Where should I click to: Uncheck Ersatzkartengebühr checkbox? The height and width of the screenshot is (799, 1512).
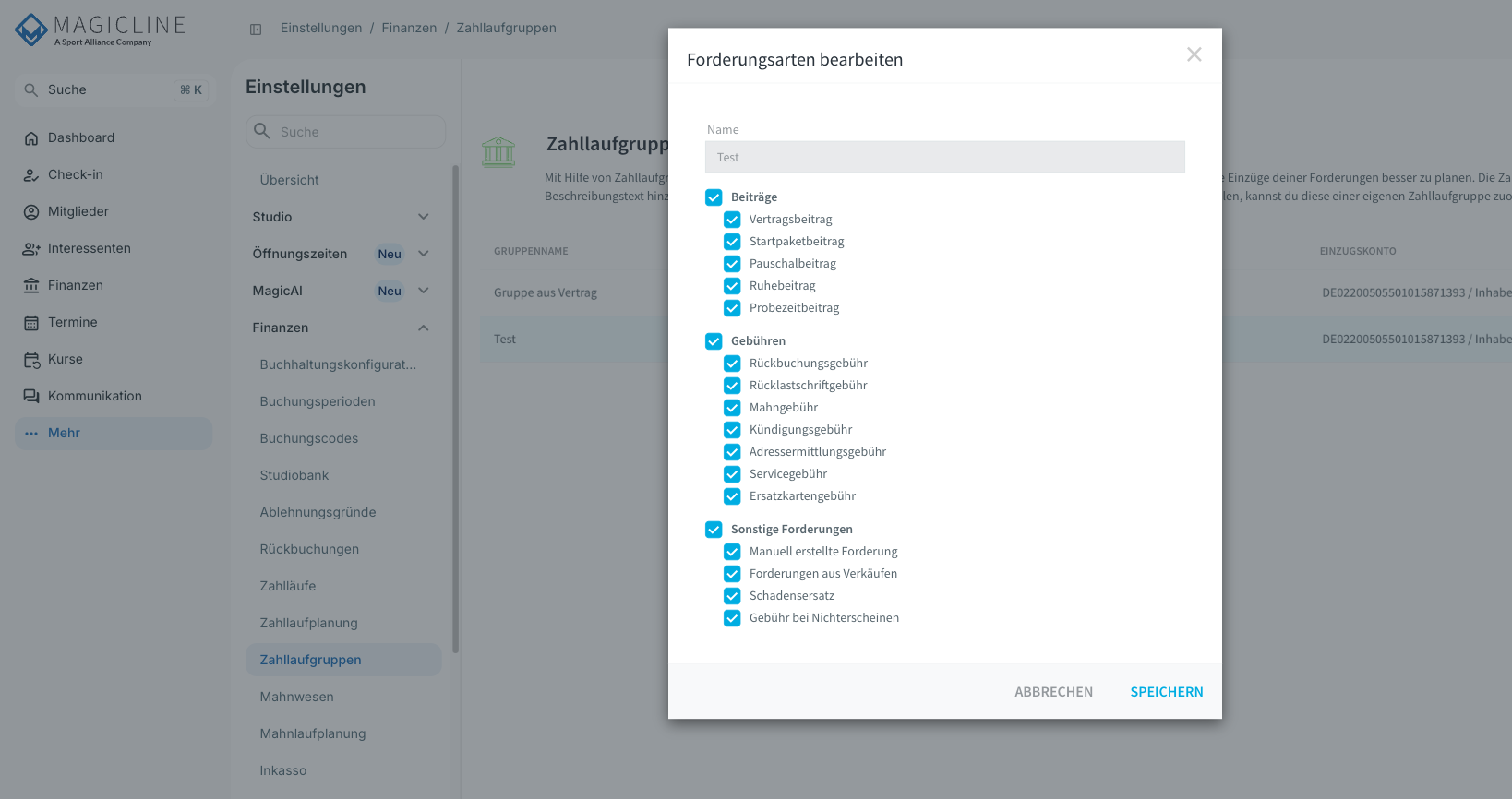click(x=732, y=496)
